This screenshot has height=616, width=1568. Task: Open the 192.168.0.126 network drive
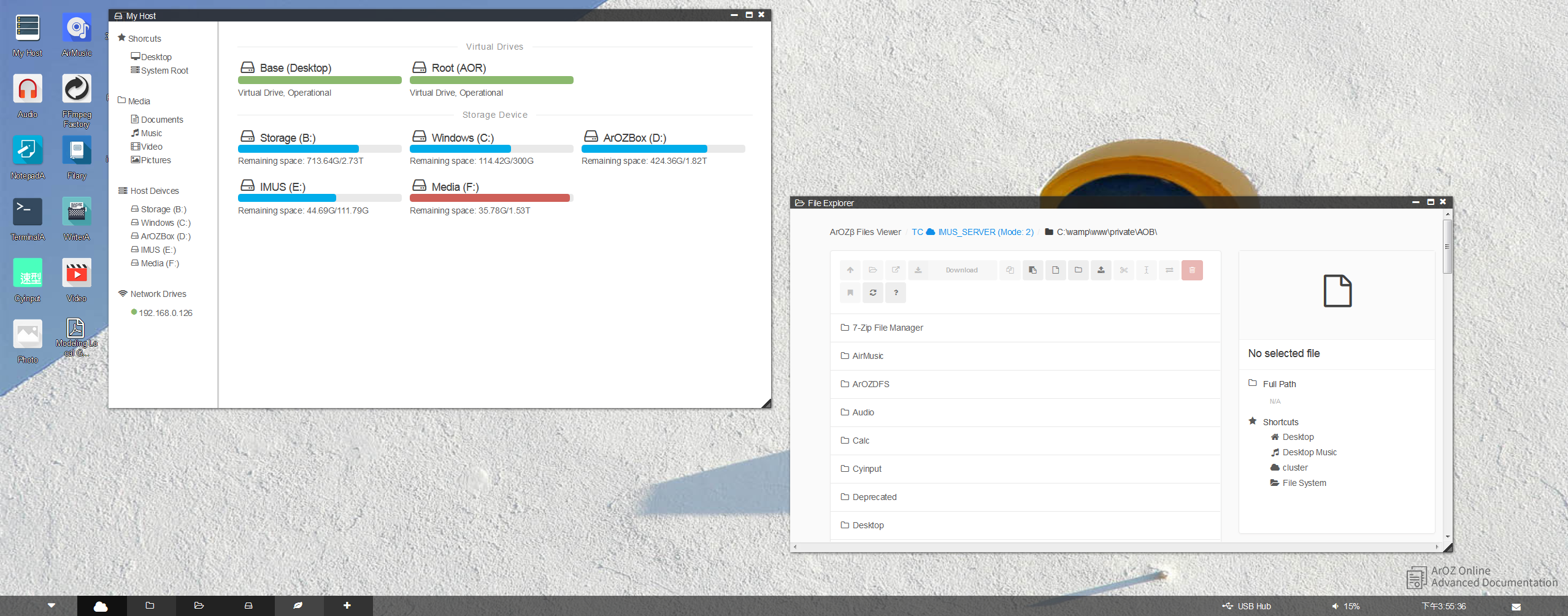pos(165,313)
